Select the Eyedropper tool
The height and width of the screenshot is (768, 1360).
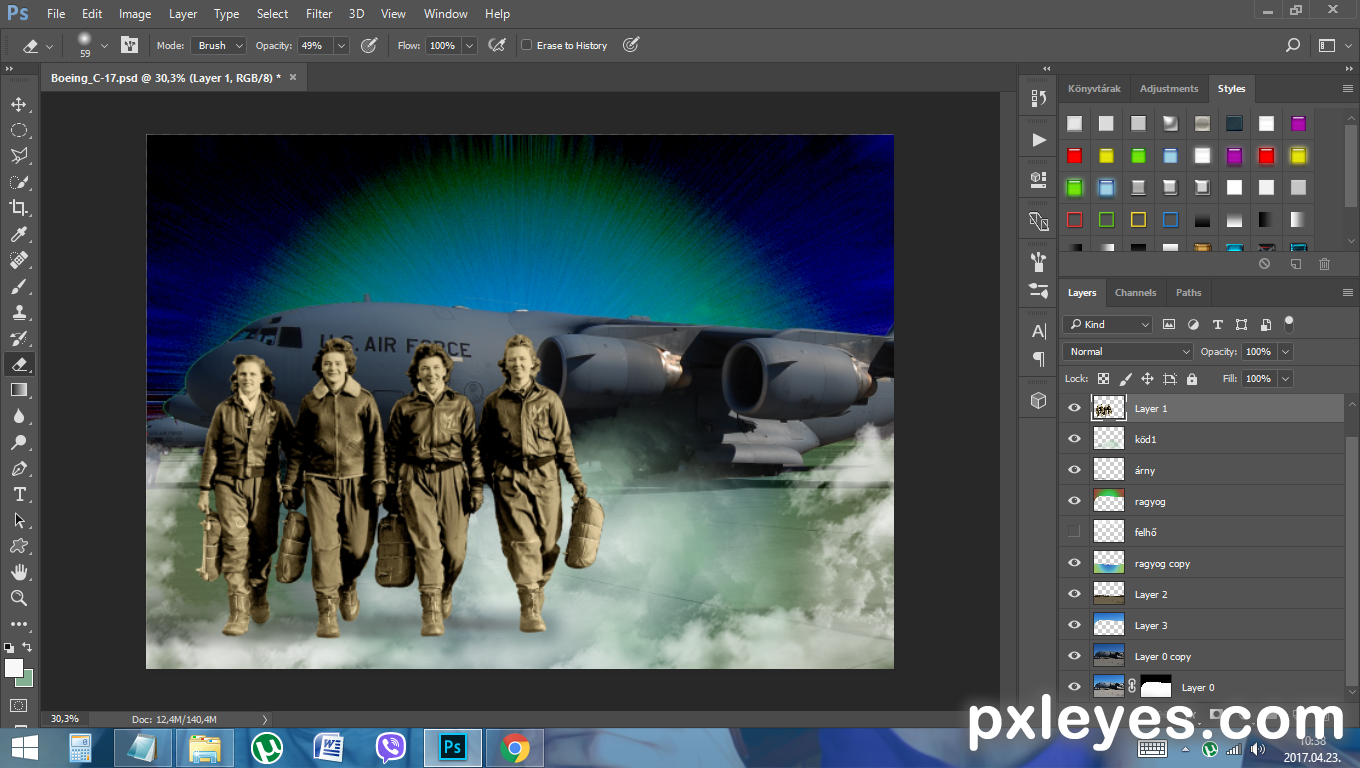point(19,234)
